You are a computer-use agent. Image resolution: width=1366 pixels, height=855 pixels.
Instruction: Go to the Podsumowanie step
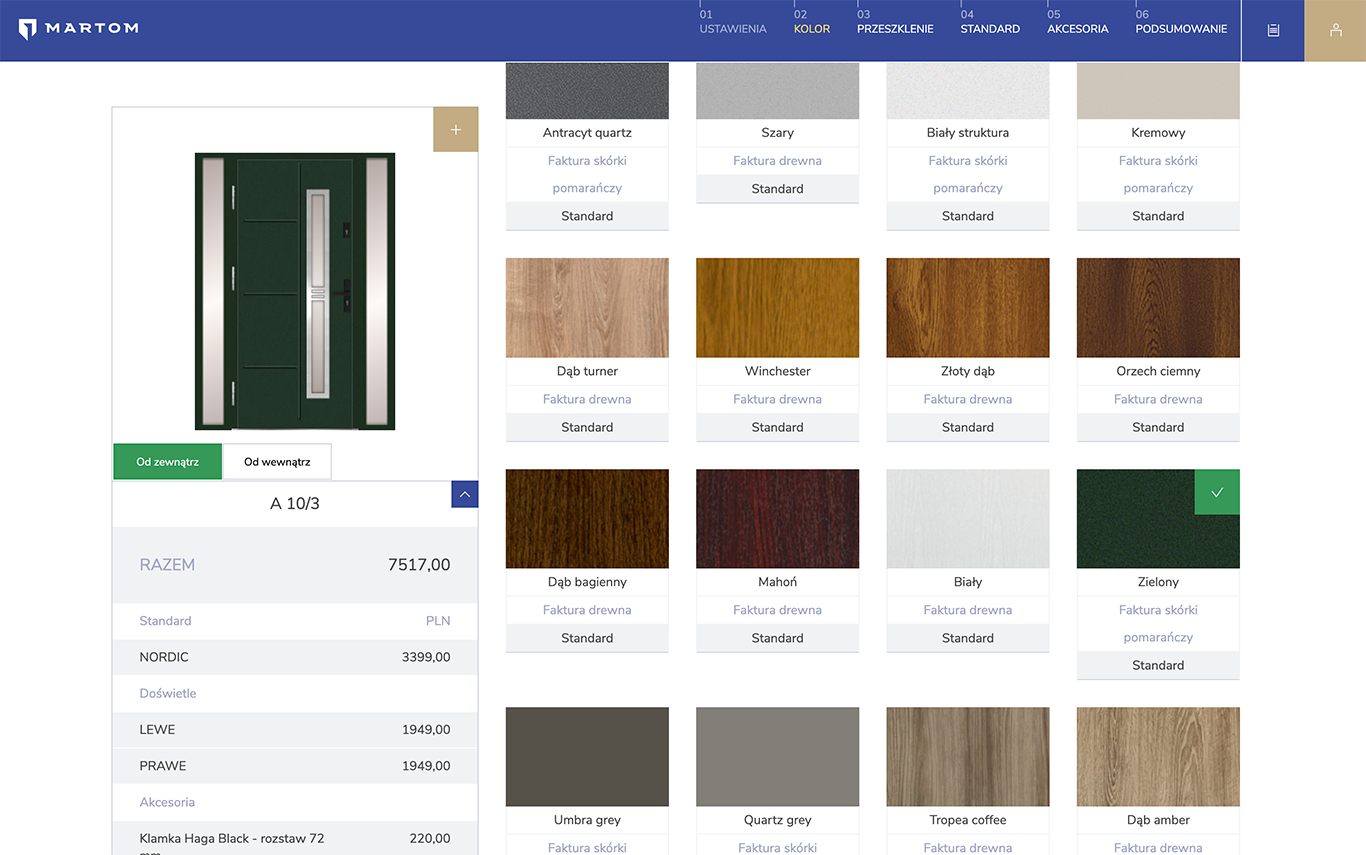point(1181,23)
